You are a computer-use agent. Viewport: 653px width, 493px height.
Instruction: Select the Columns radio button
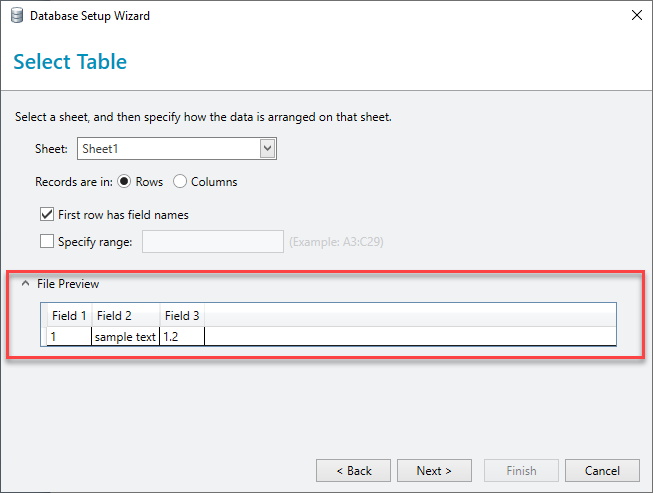pyautogui.click(x=180, y=182)
